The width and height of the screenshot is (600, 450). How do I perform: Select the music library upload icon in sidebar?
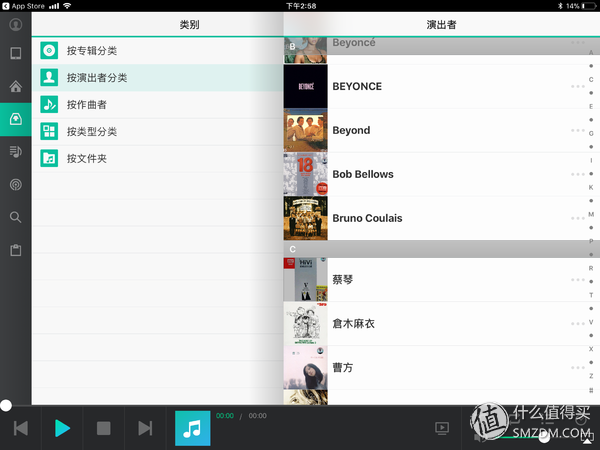[16, 119]
